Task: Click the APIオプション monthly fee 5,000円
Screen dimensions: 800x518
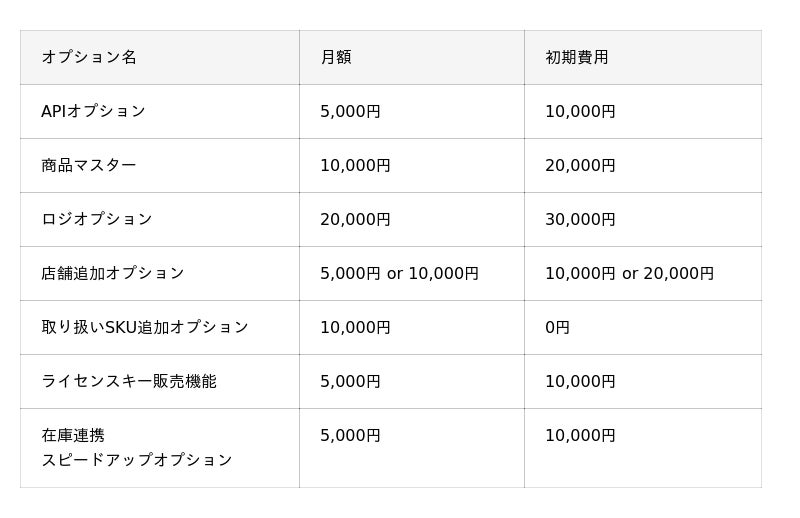Action: tap(350, 111)
